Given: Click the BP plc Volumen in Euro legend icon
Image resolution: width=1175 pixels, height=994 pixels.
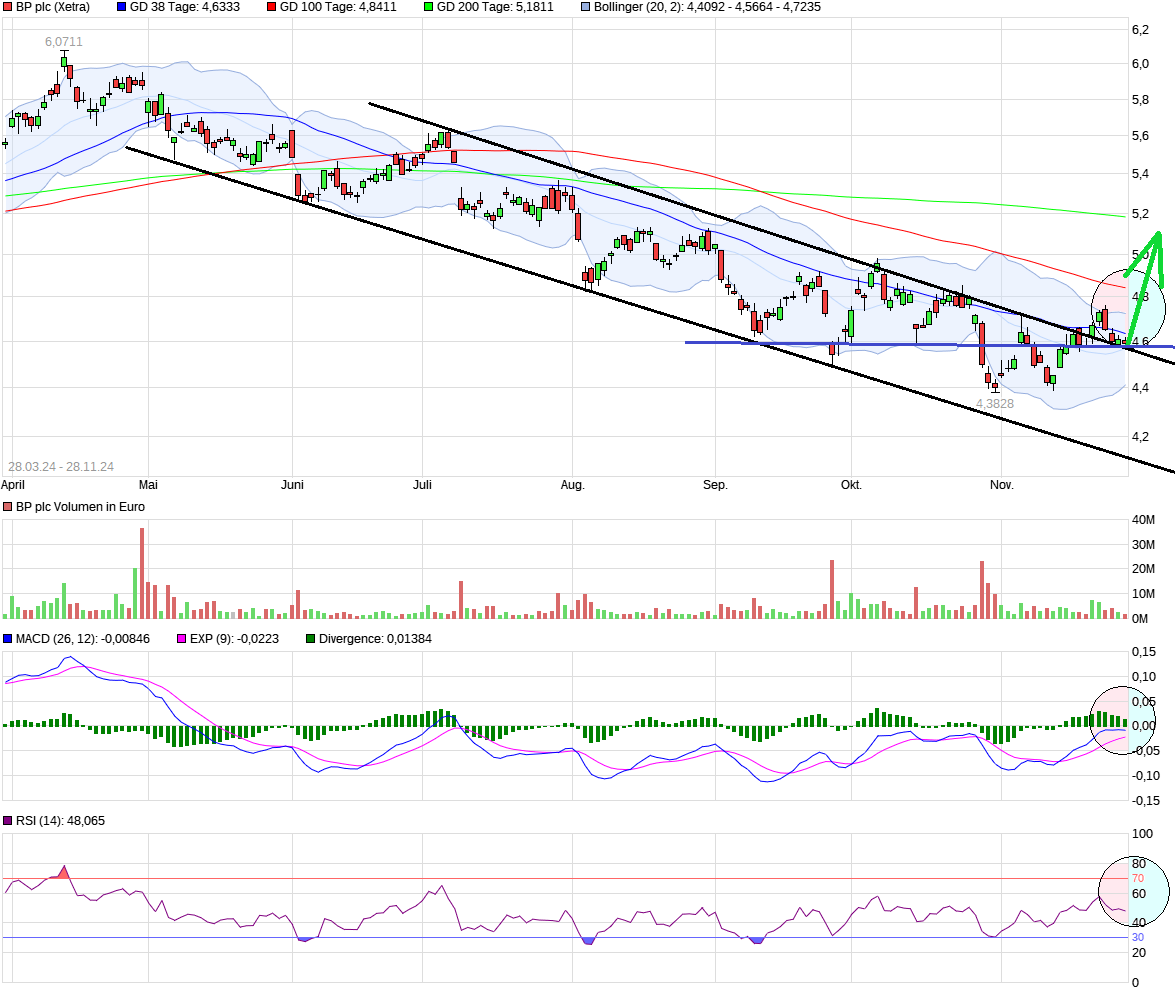Looking at the screenshot, I should click(x=9, y=507).
